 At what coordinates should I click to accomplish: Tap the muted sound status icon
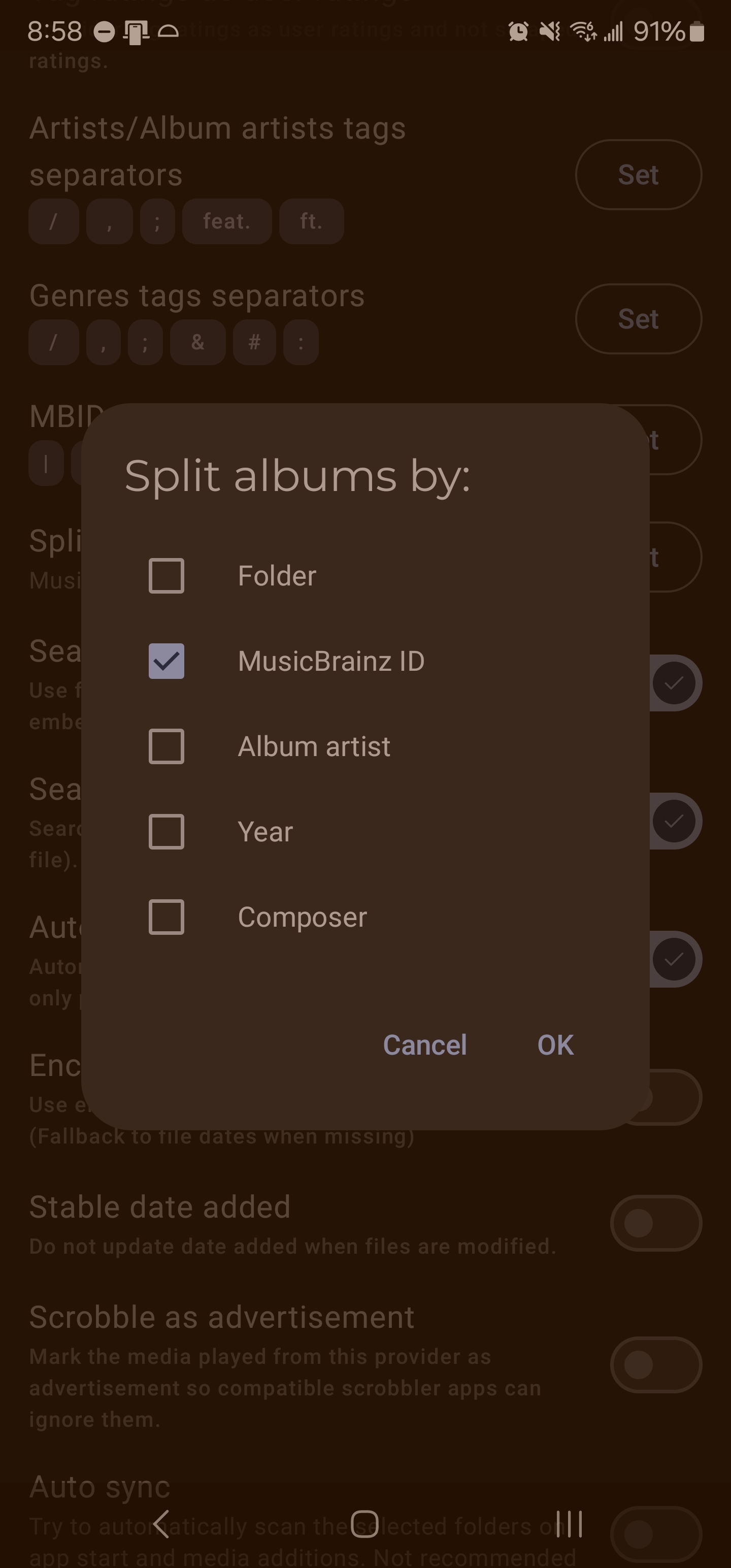click(550, 31)
